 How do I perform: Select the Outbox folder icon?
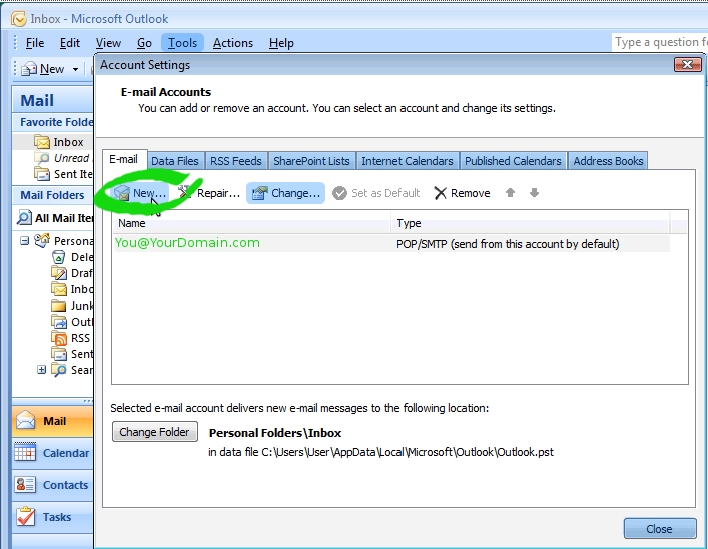pyautogui.click(x=59, y=322)
